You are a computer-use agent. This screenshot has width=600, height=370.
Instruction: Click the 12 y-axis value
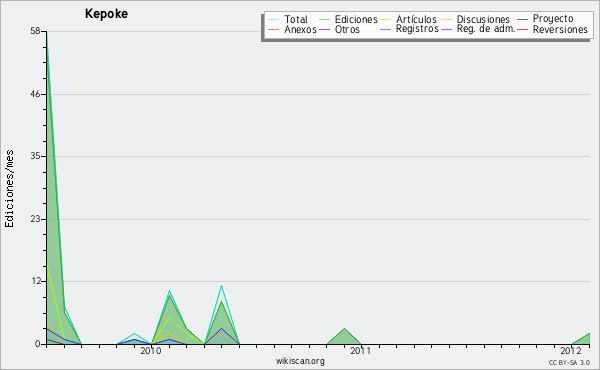coord(35,281)
